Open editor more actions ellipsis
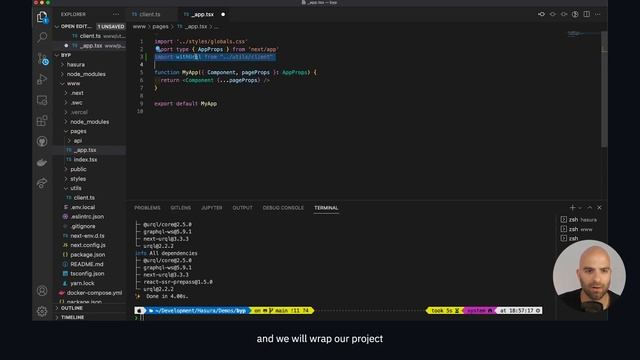The height and width of the screenshot is (360, 640). click(x=598, y=14)
